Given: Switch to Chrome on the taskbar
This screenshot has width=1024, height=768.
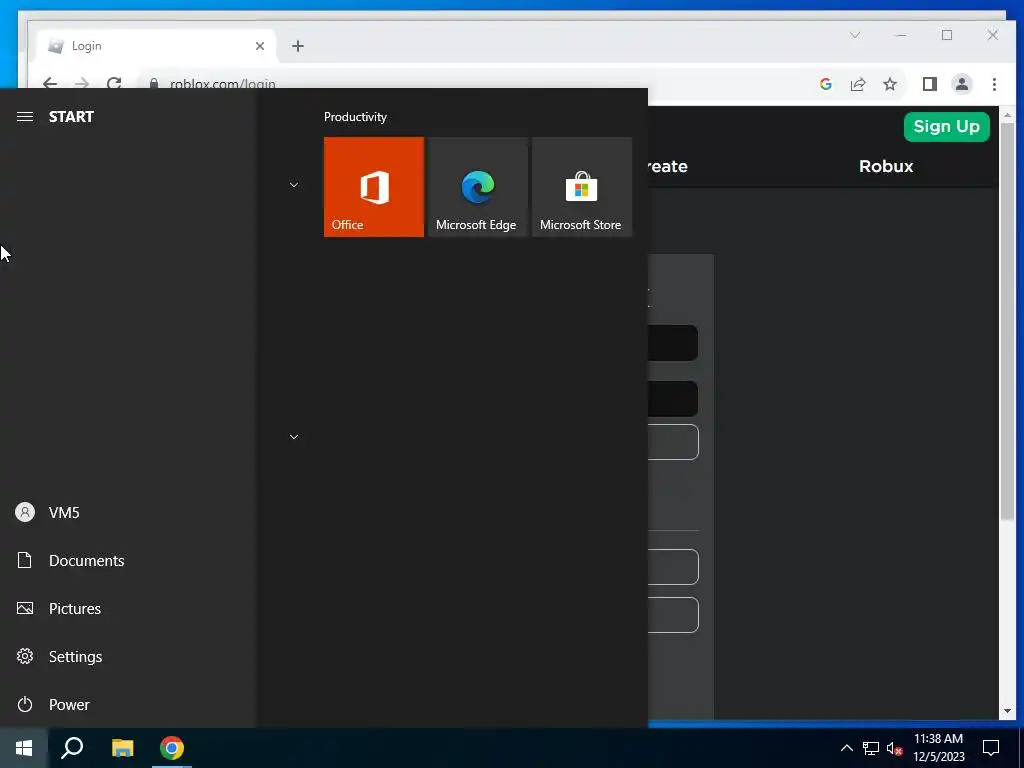Looking at the screenshot, I should (x=172, y=748).
